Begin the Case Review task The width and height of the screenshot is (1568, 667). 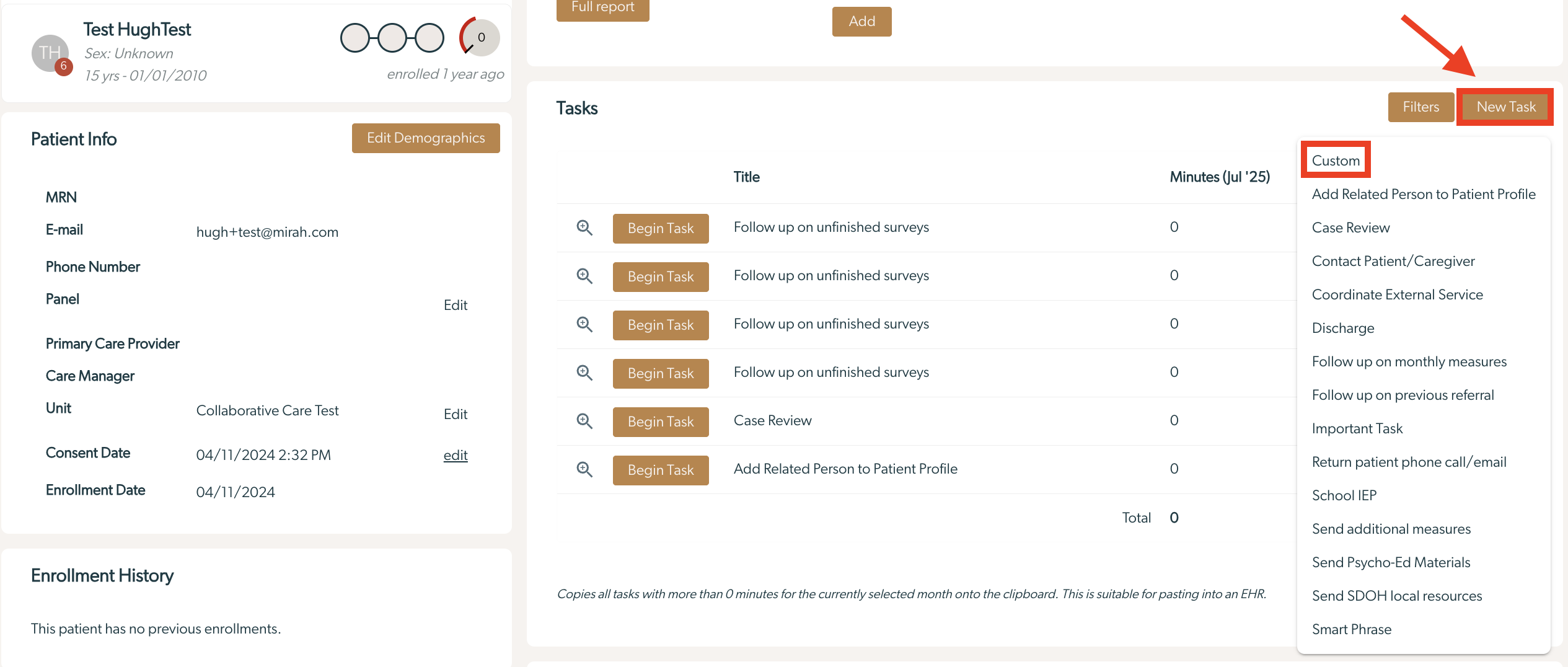pyautogui.click(x=661, y=422)
